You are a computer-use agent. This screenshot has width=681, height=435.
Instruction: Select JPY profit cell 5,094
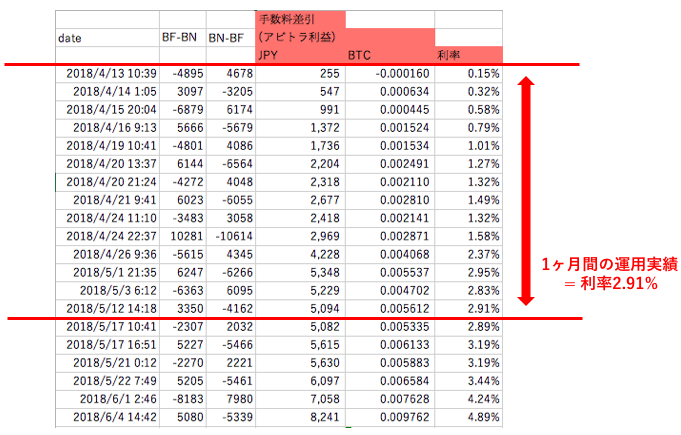(300, 309)
